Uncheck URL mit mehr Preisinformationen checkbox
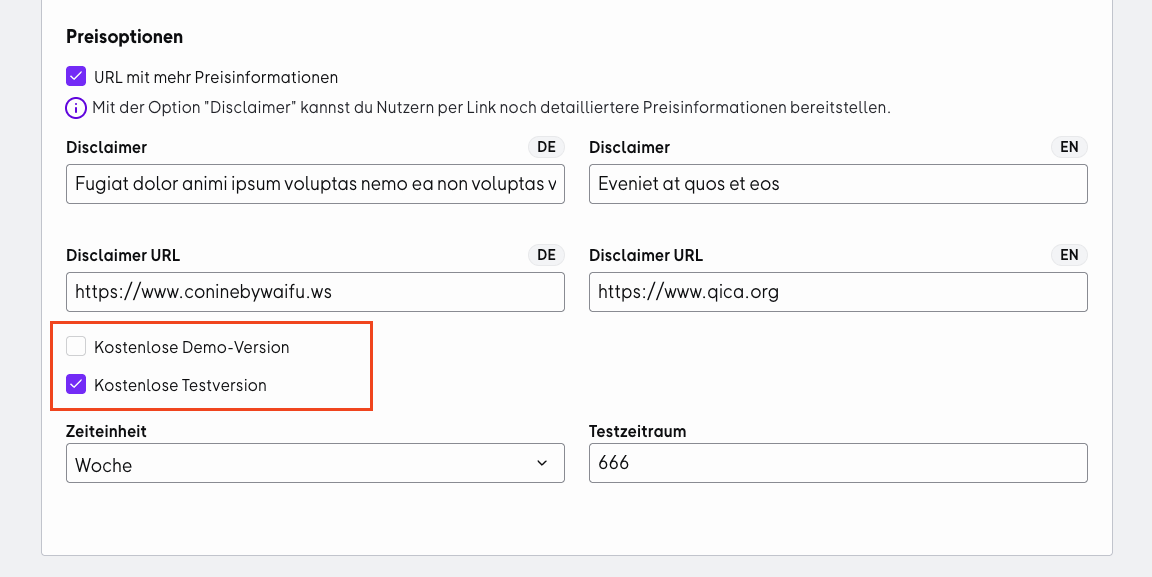1152x577 pixels. point(76,76)
